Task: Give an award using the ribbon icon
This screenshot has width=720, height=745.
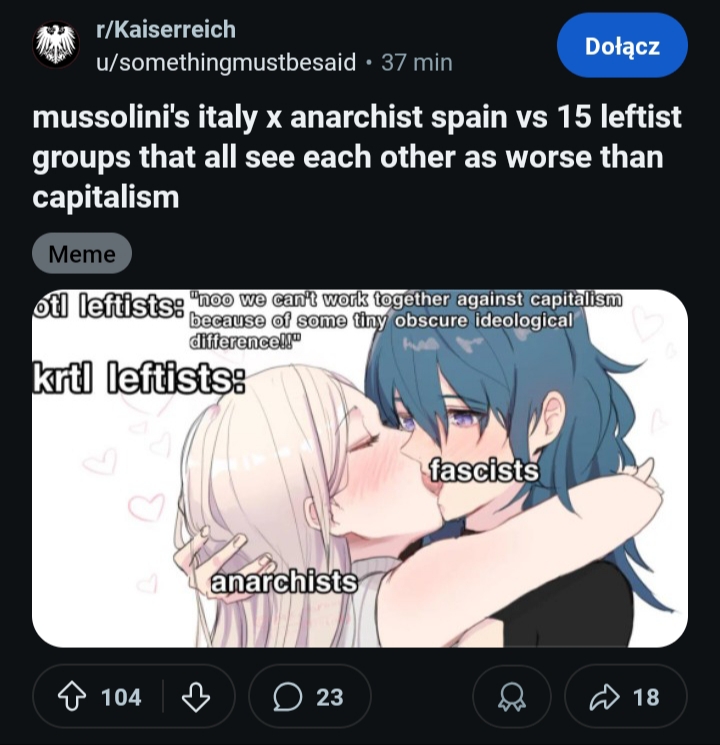Action: click(512, 697)
